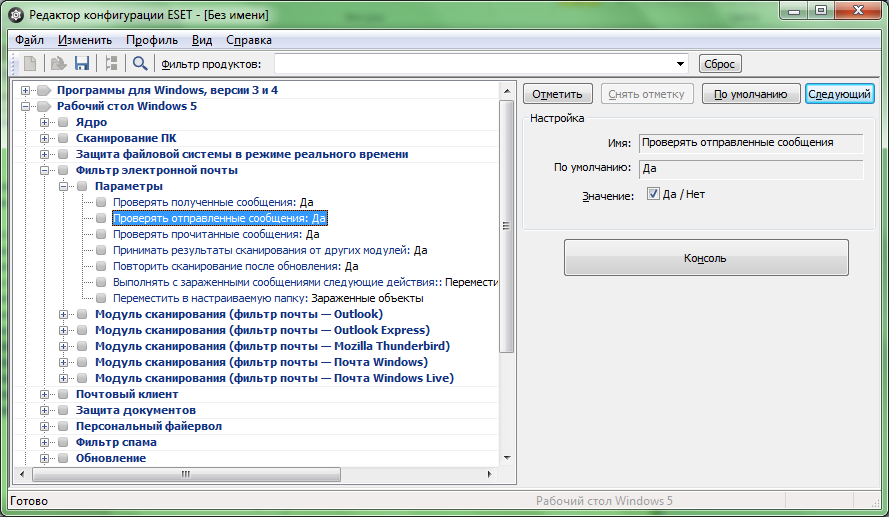Toggle mark box next to Фильтр спама

click(64, 442)
